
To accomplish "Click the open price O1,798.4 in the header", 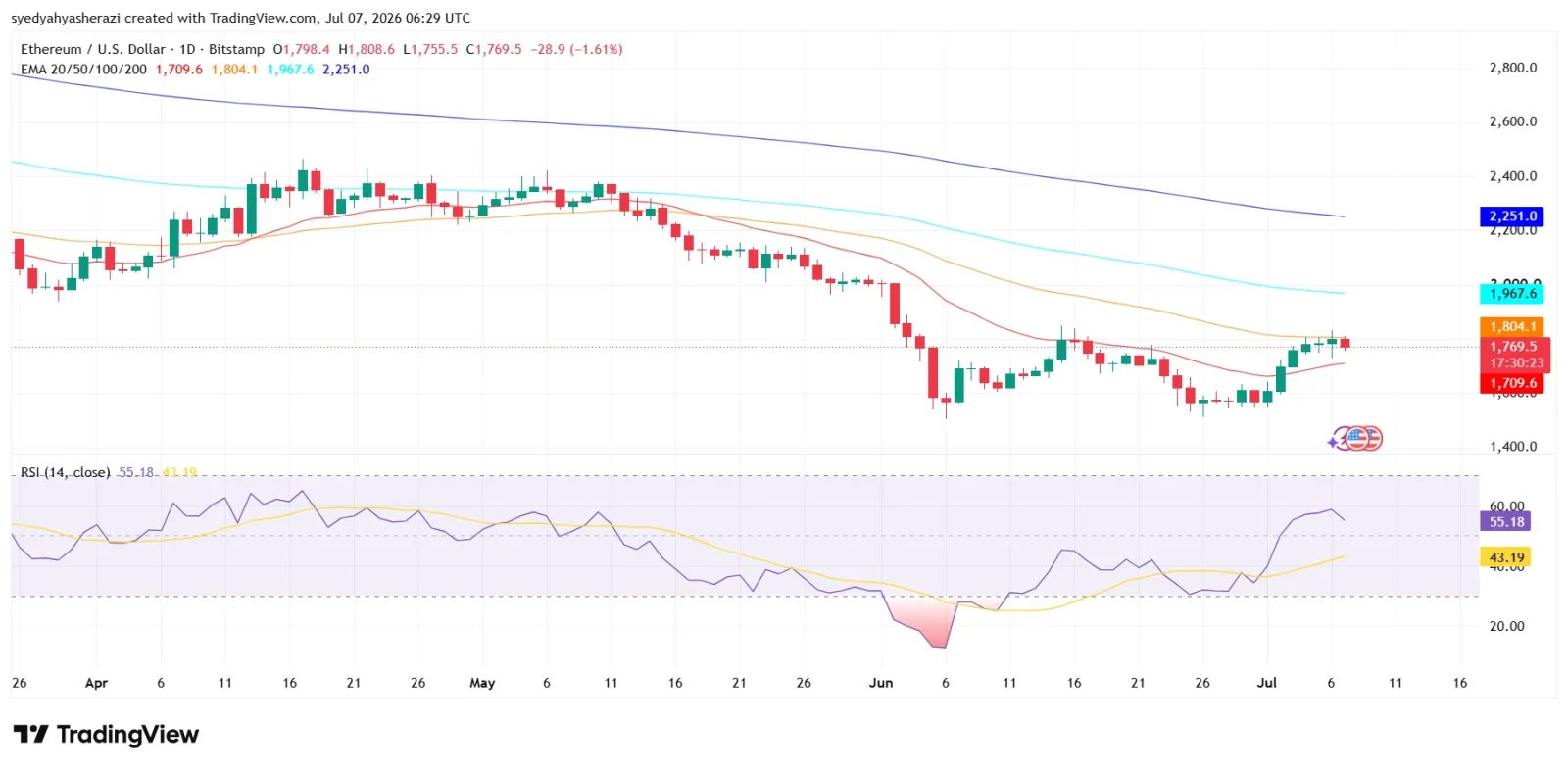I will (x=301, y=49).
